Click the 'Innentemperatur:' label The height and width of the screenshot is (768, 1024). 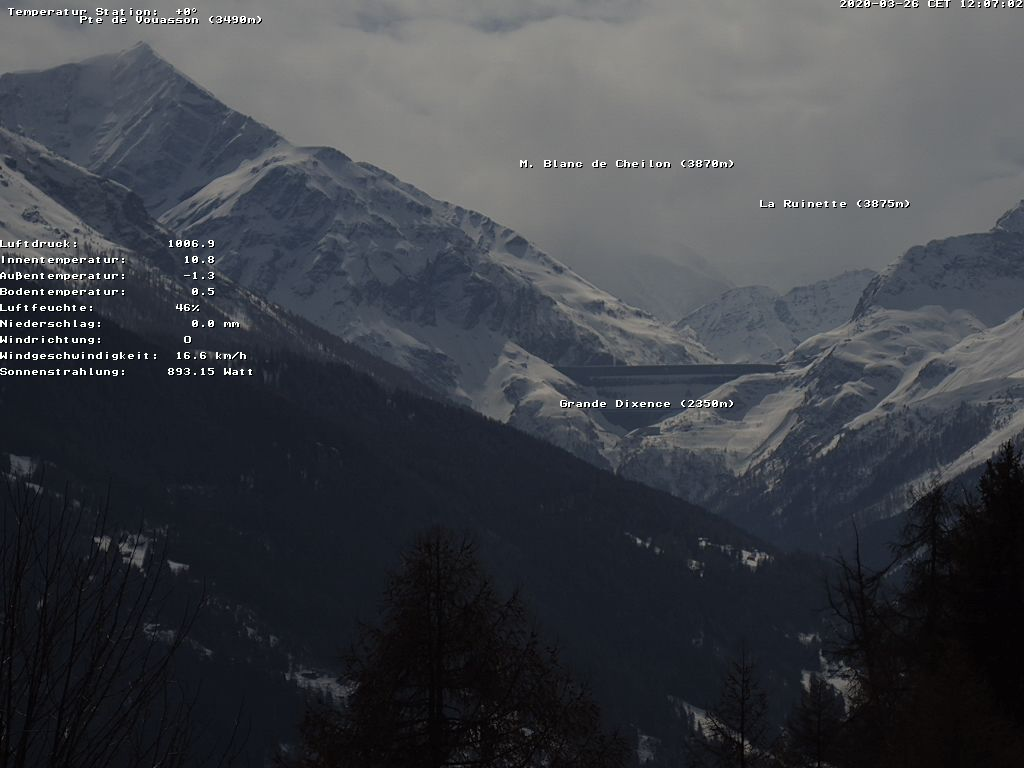(63, 260)
